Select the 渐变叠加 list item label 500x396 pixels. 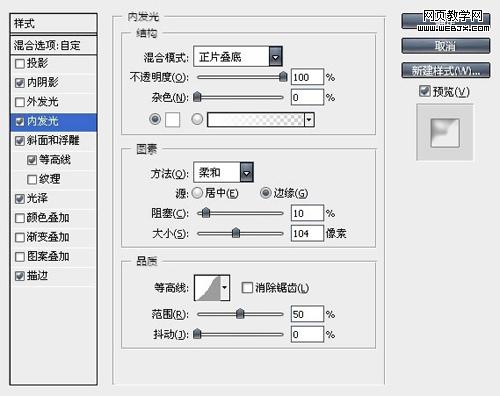(48, 237)
